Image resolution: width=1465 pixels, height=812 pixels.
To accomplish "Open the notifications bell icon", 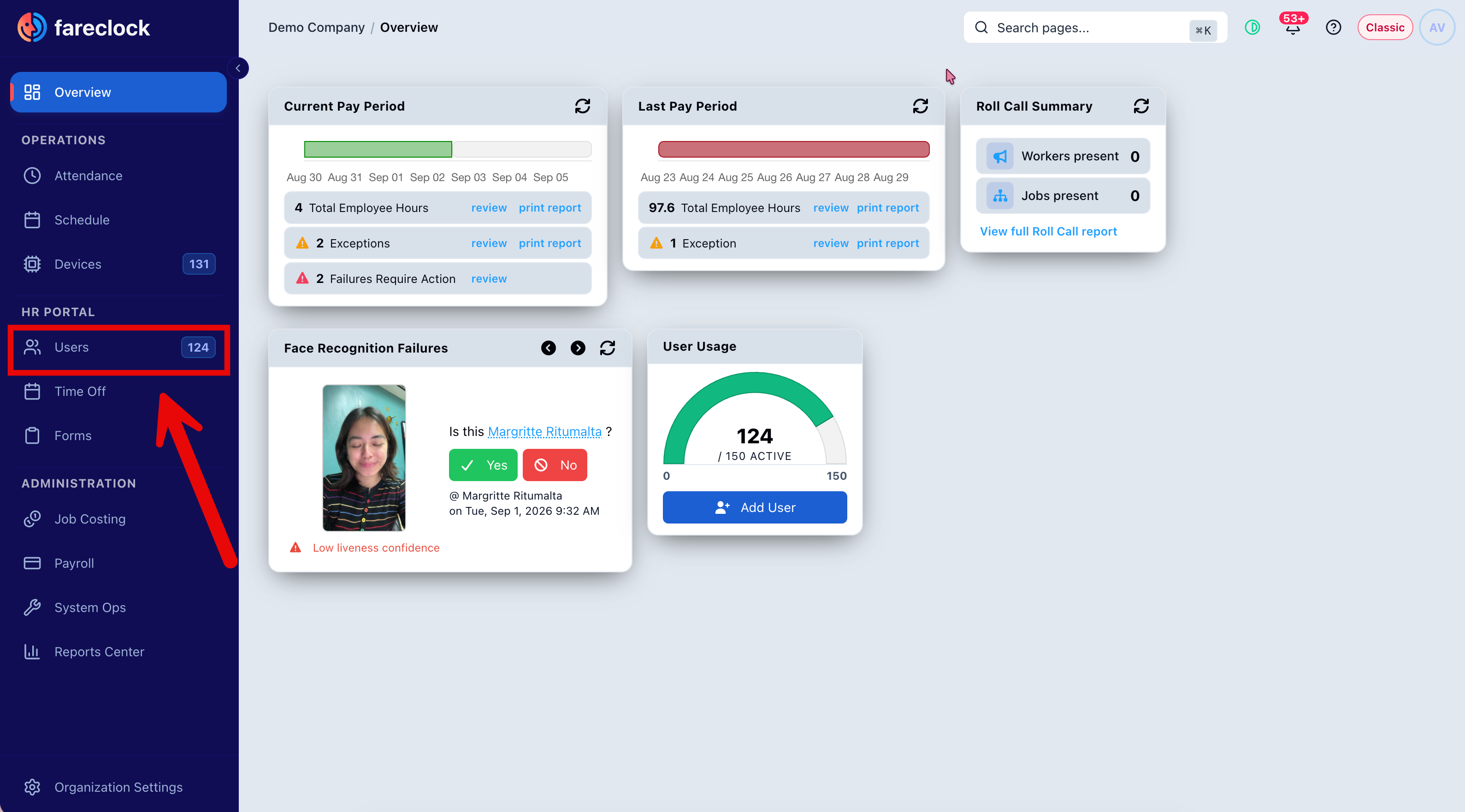I will click(x=1293, y=26).
